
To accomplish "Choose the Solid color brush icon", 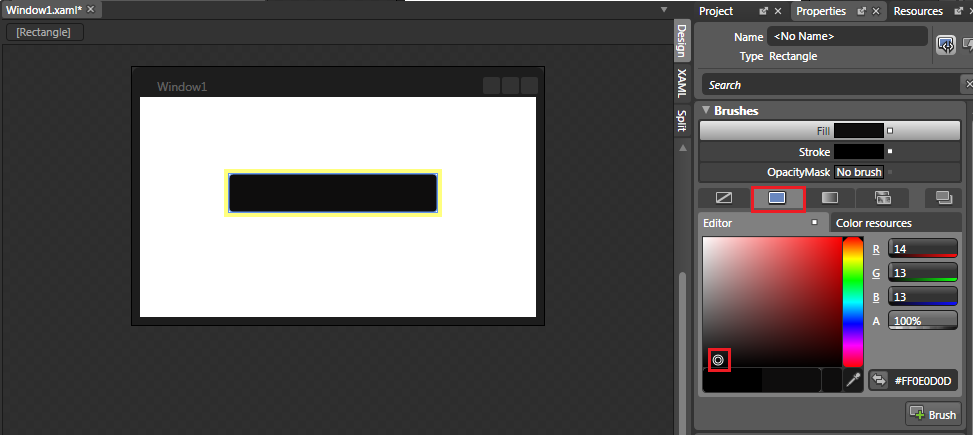I will pos(777,198).
